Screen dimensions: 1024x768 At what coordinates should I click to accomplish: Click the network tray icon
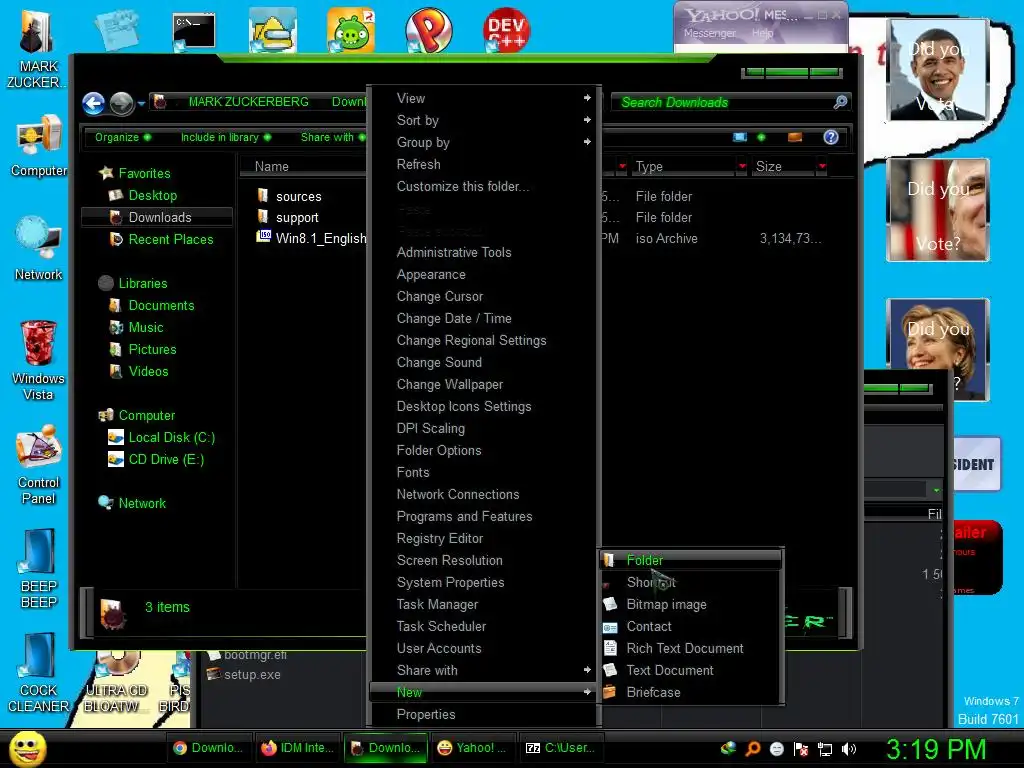coord(825,749)
